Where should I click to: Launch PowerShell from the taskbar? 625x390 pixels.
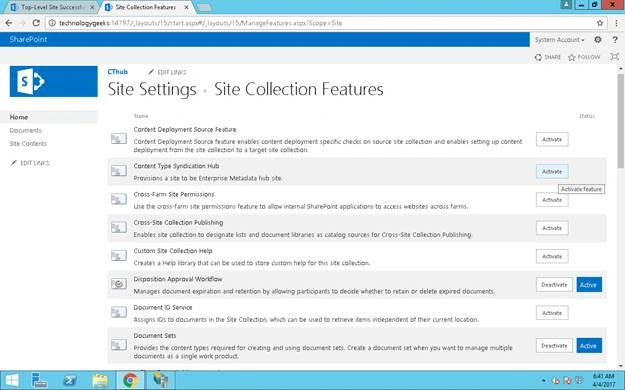click(x=70, y=380)
